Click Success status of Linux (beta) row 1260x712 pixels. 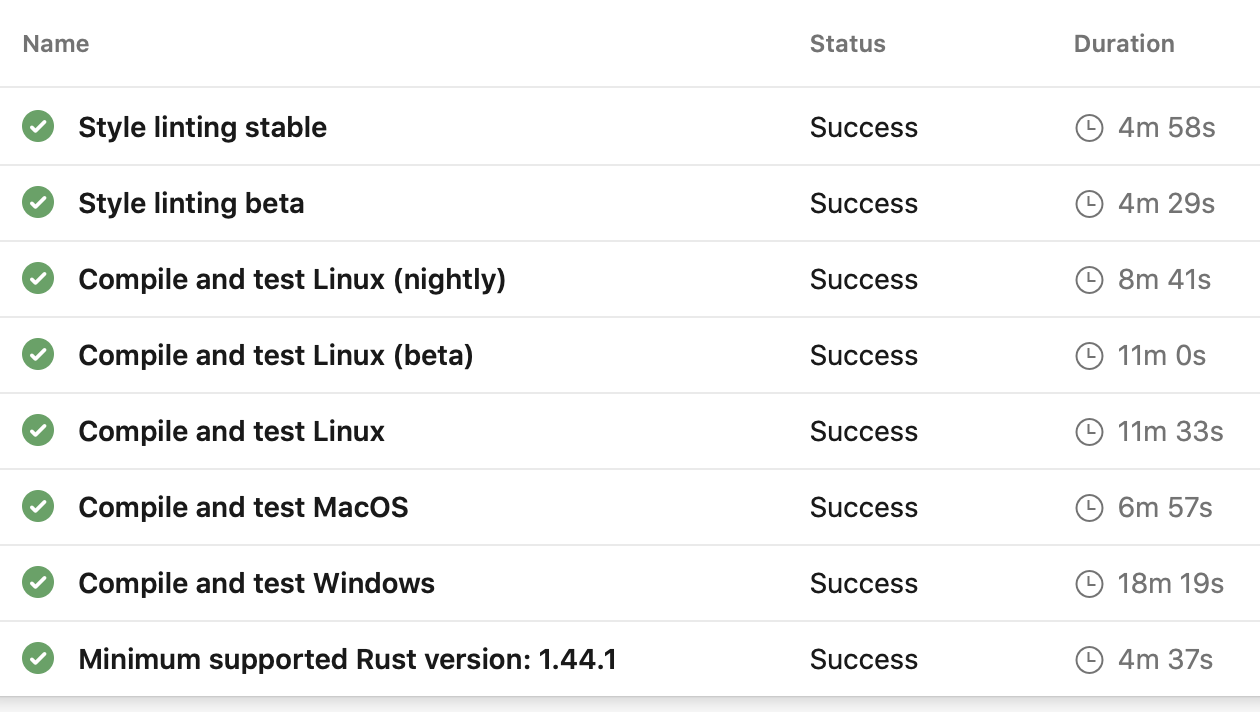click(864, 356)
